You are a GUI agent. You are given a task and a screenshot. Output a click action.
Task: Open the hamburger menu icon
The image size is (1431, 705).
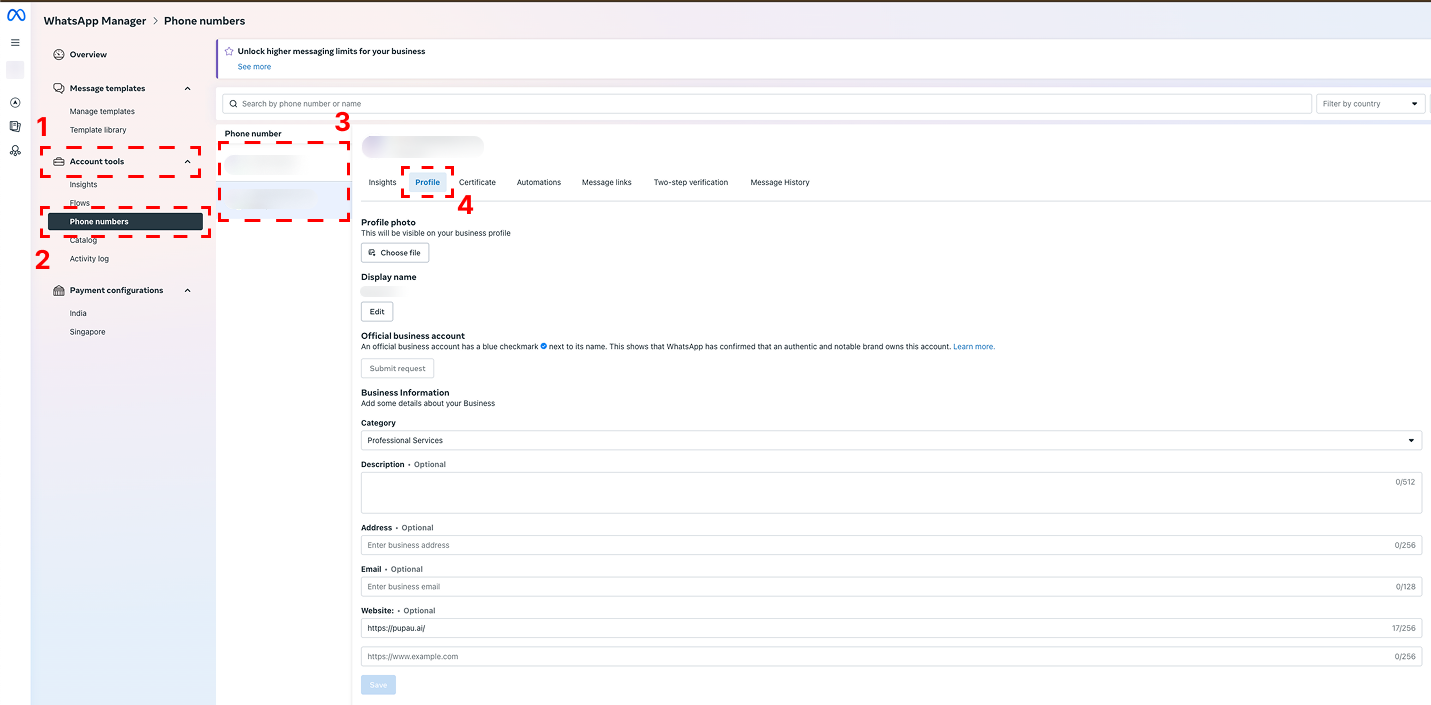[x=15, y=43]
